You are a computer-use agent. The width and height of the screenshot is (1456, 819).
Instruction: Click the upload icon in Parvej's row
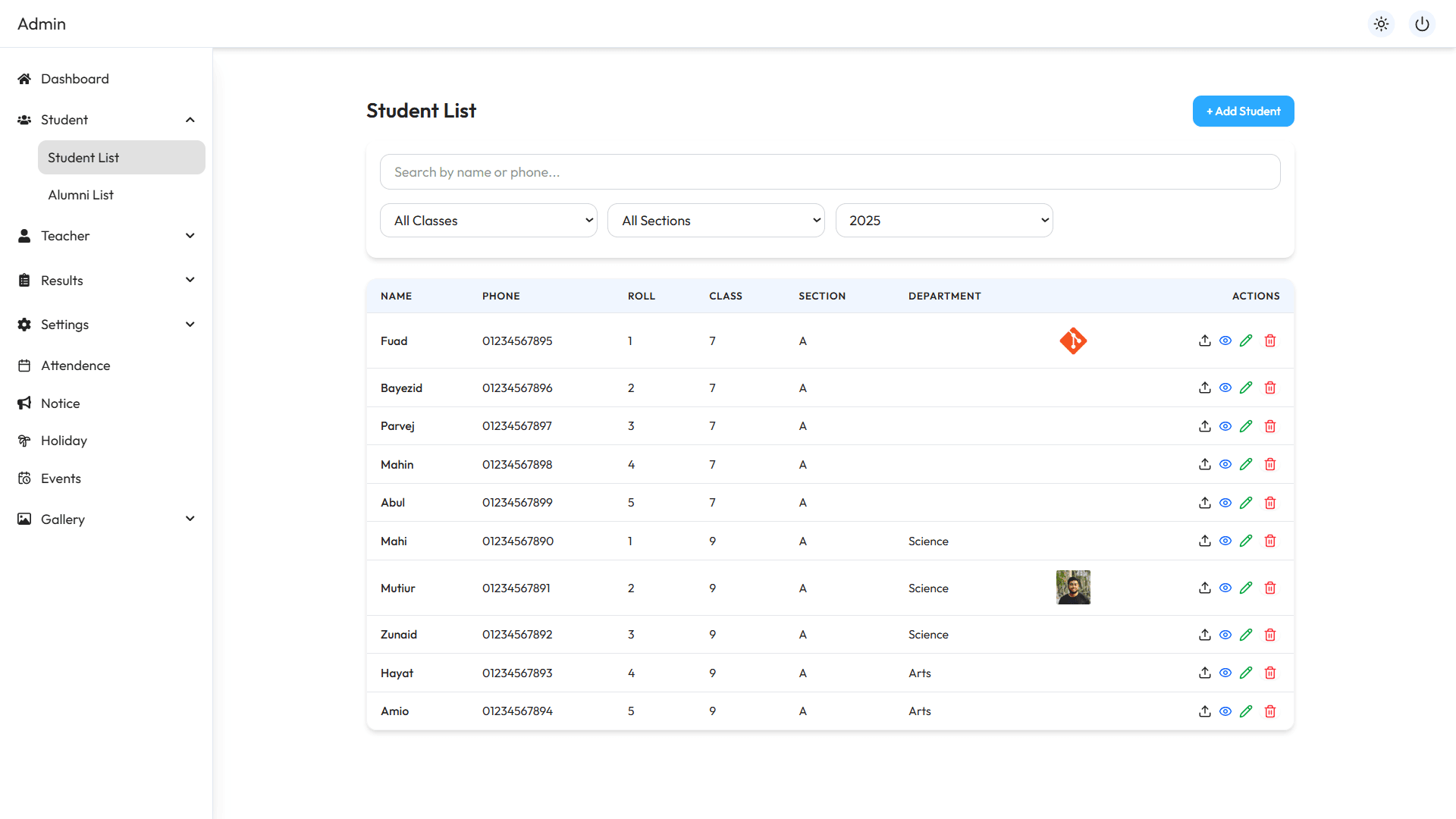click(1204, 426)
